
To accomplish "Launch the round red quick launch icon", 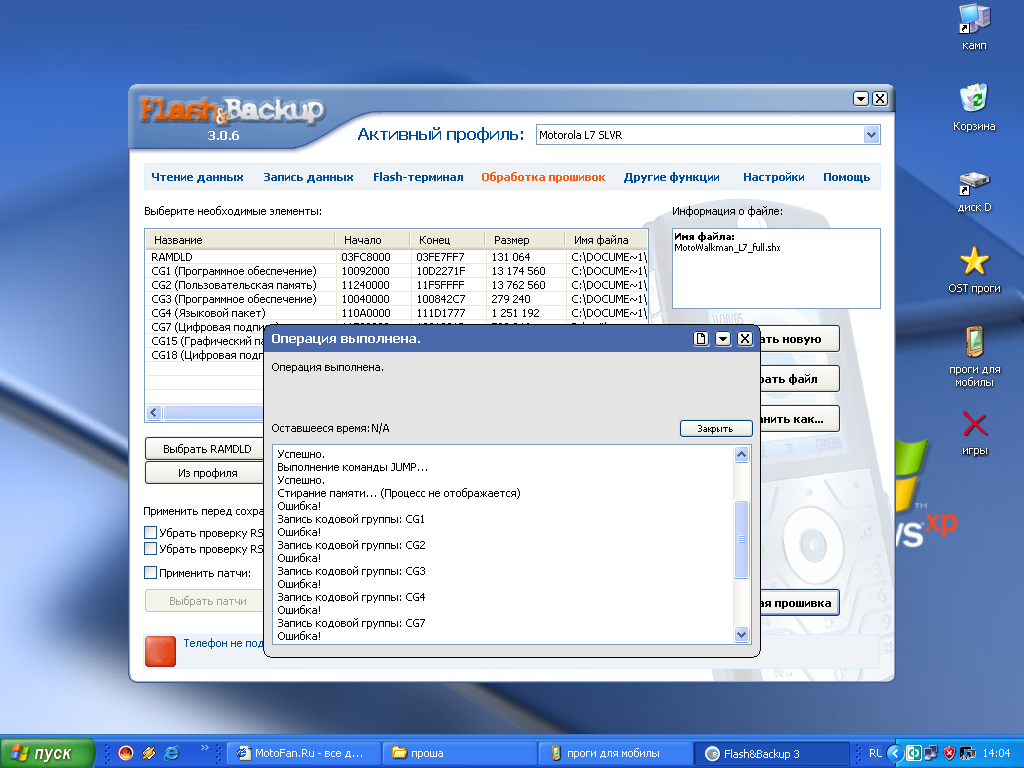I will 125,753.
